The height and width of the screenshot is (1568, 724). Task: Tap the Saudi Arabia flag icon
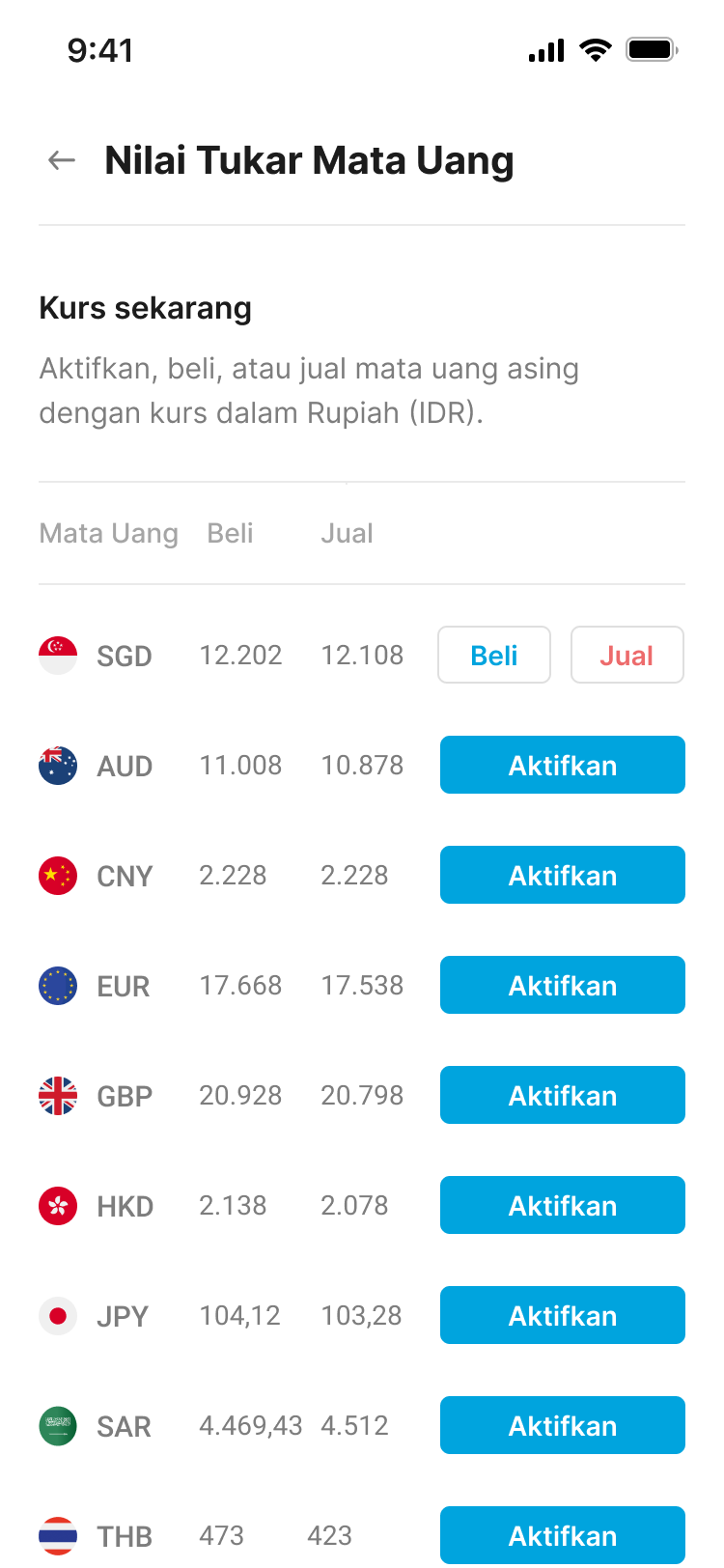[58, 1426]
